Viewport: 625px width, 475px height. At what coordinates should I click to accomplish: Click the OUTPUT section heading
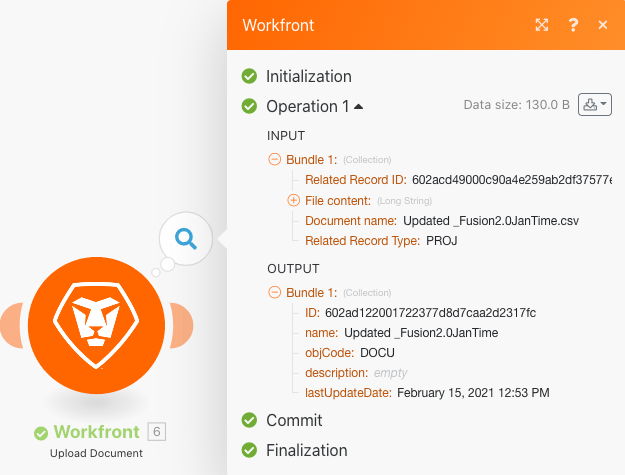point(293,269)
